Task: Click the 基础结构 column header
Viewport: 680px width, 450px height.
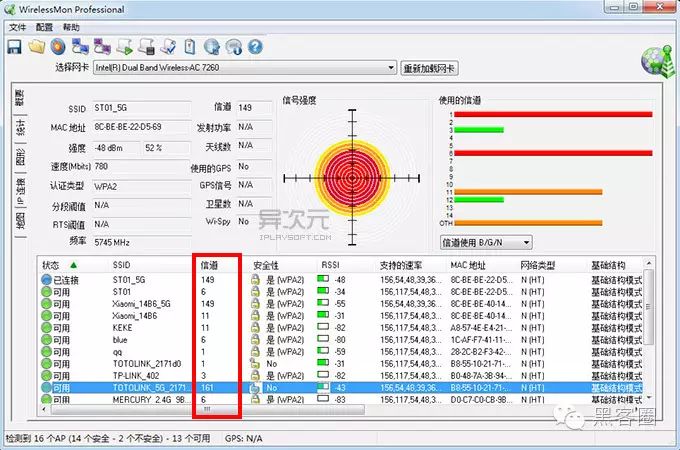Action: [x=608, y=265]
